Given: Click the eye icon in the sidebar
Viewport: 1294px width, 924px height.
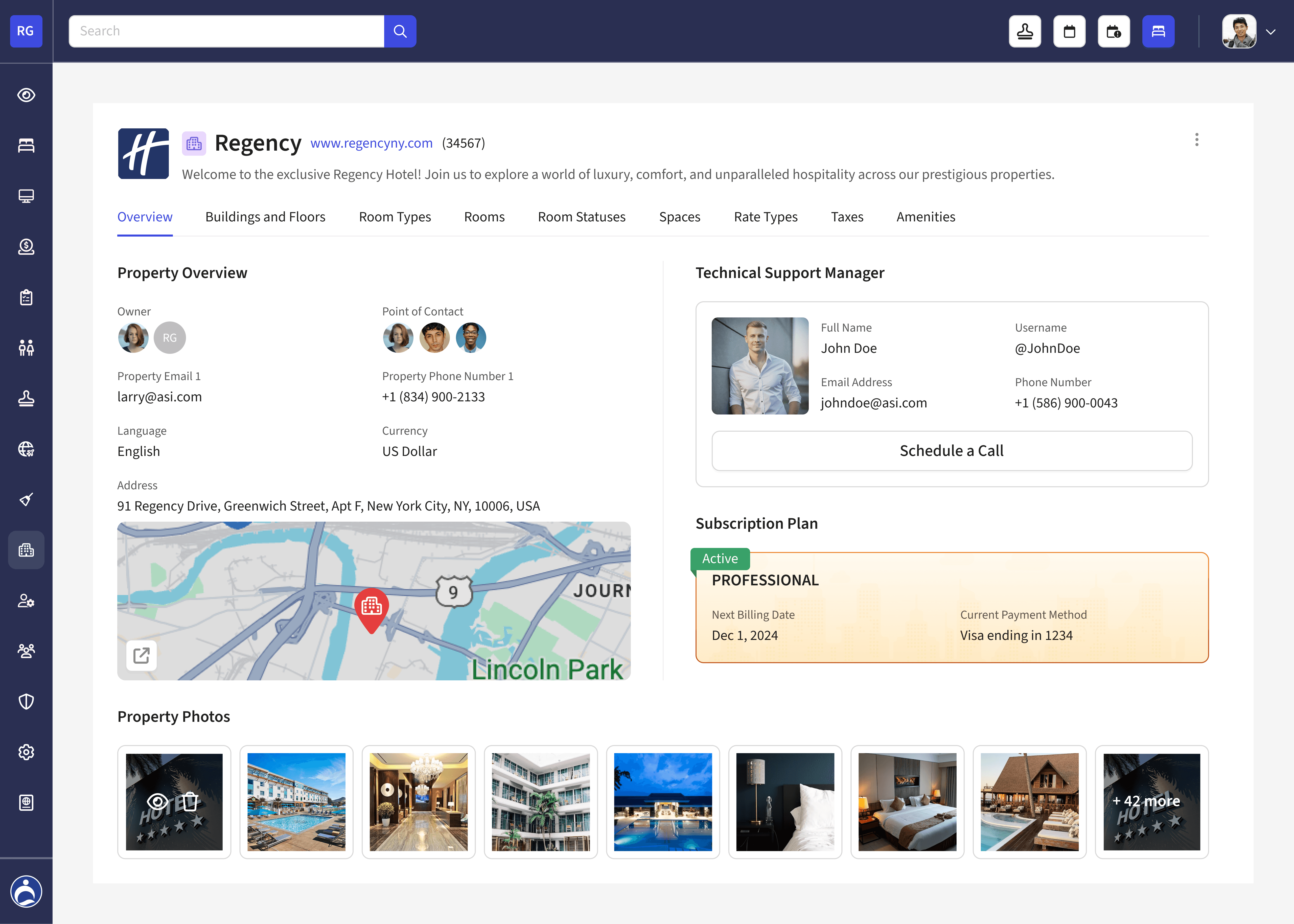Looking at the screenshot, I should point(26,95).
